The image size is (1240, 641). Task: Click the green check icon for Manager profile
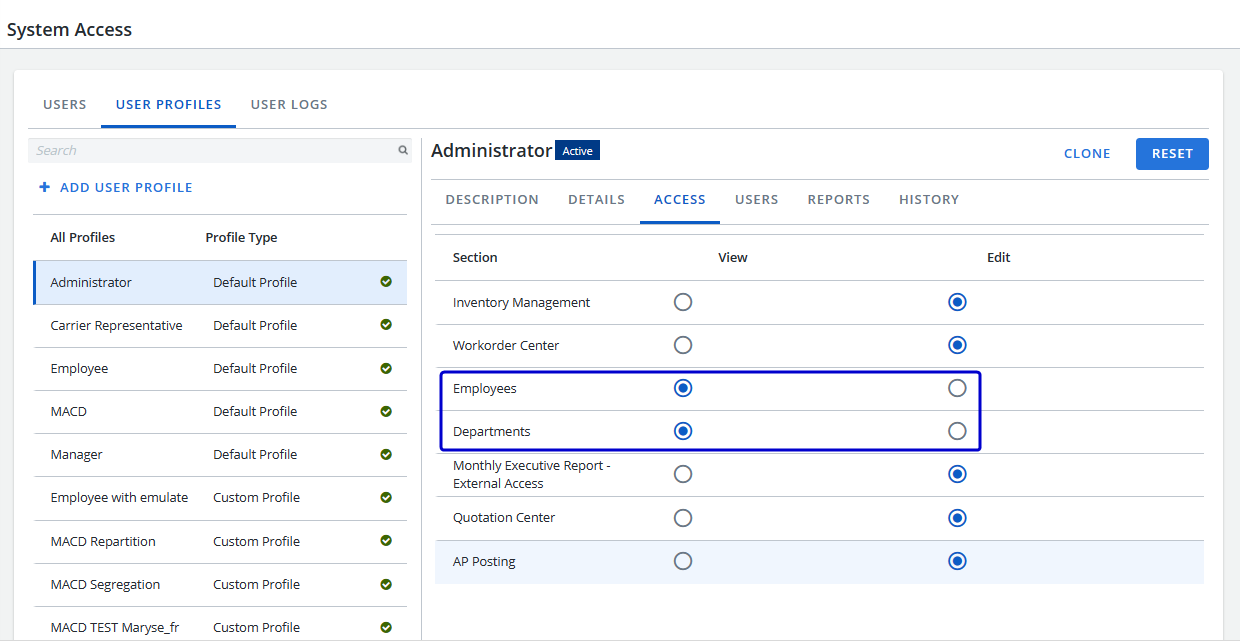click(386, 454)
